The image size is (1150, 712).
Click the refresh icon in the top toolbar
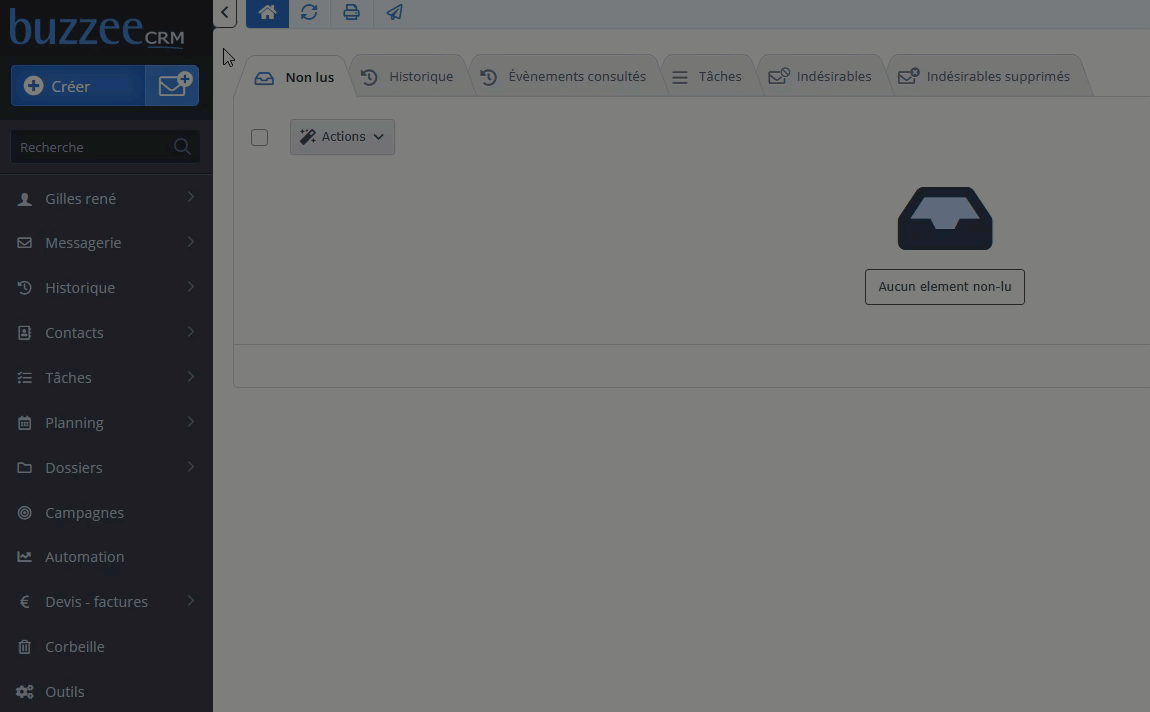pyautogui.click(x=309, y=13)
